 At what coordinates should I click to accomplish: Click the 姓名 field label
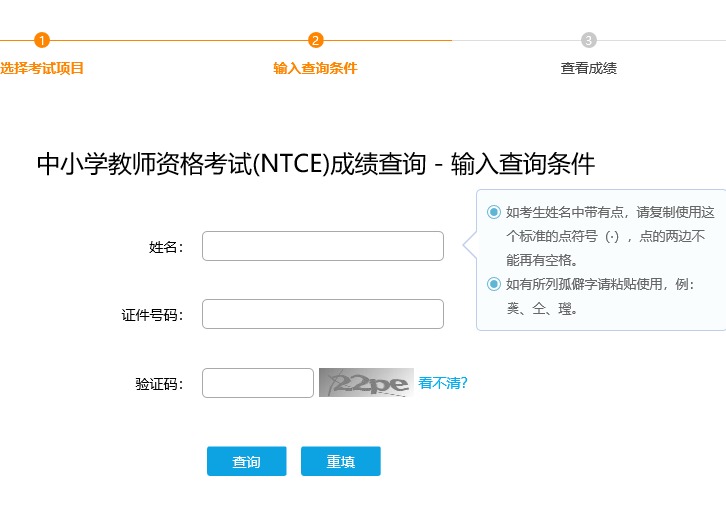(x=165, y=247)
